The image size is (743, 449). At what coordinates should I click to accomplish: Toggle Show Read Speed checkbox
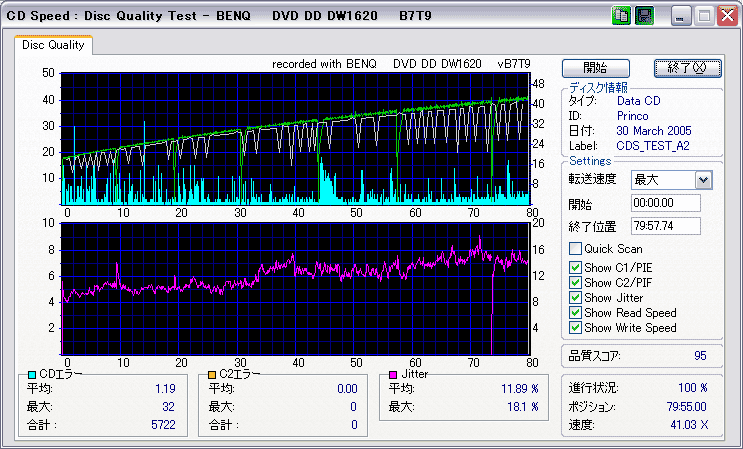(x=575, y=312)
